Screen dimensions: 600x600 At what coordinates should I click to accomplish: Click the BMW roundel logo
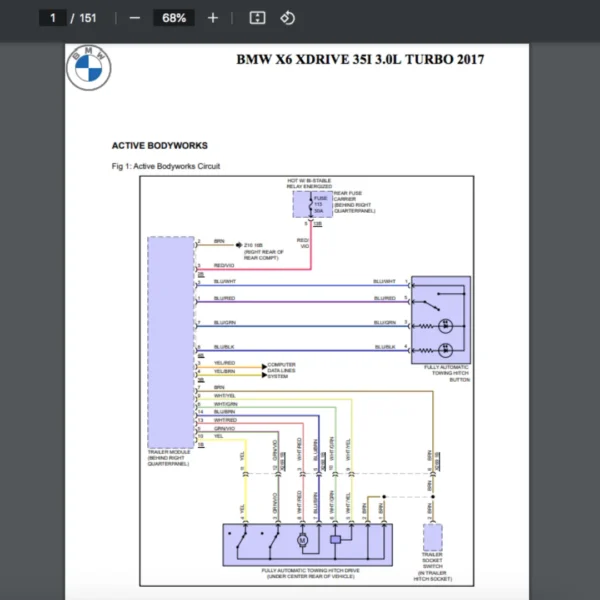[x=89, y=68]
